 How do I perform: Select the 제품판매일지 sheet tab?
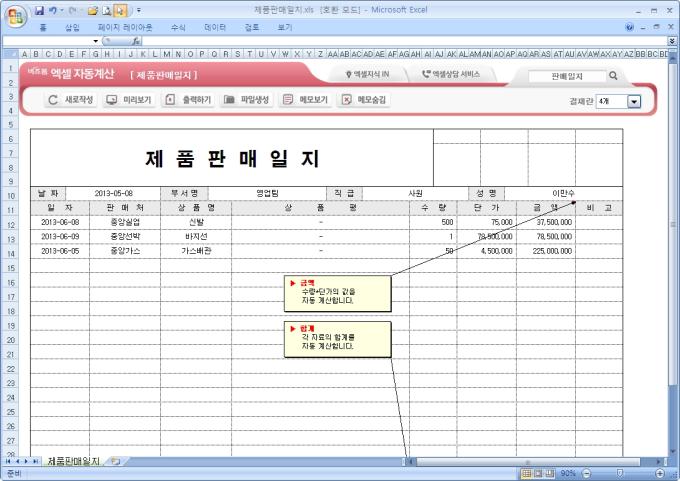point(73,461)
